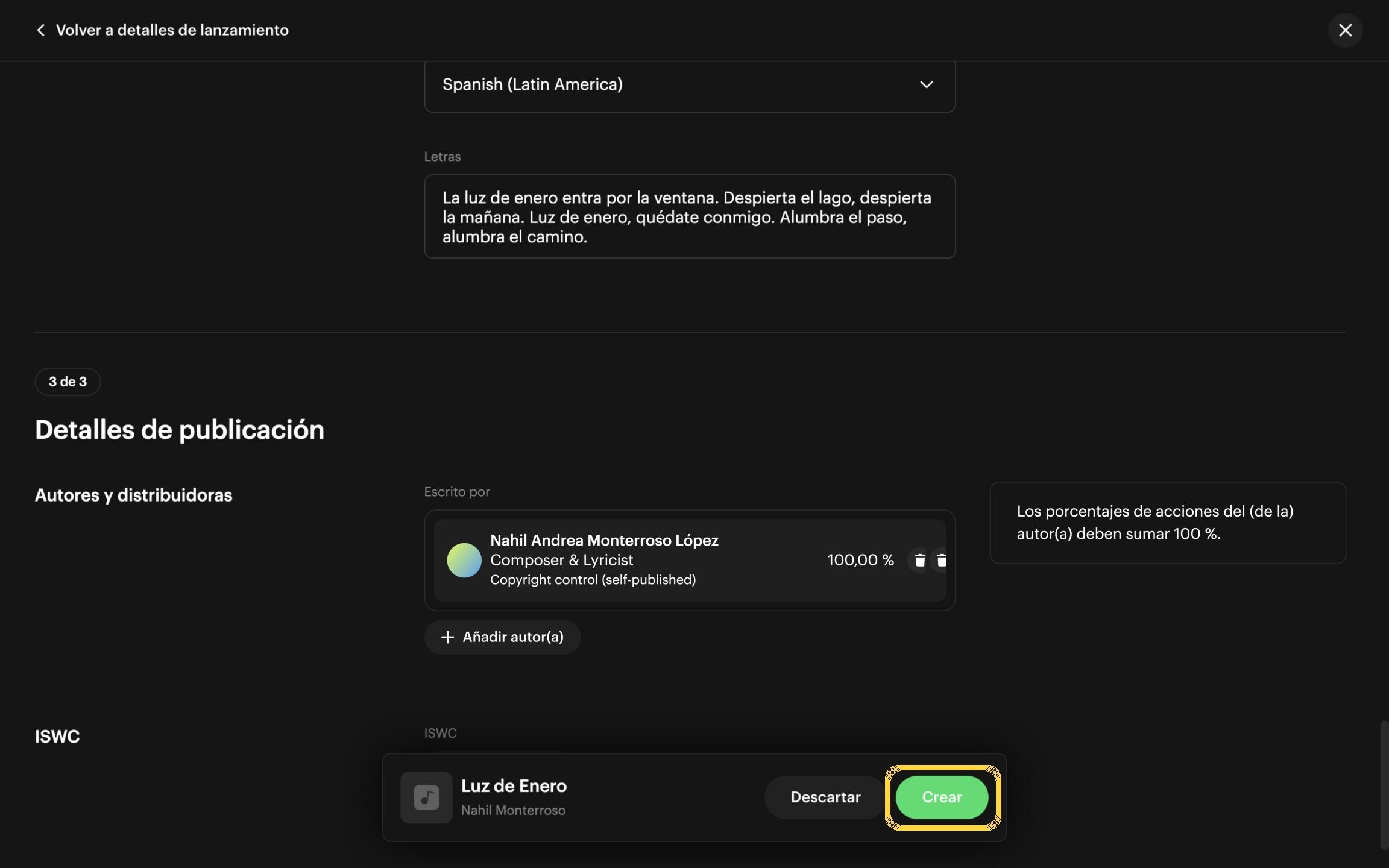Click the trash icon adjacent to 100,00 %
Viewport: 1389px width, 868px height.
pos(919,560)
